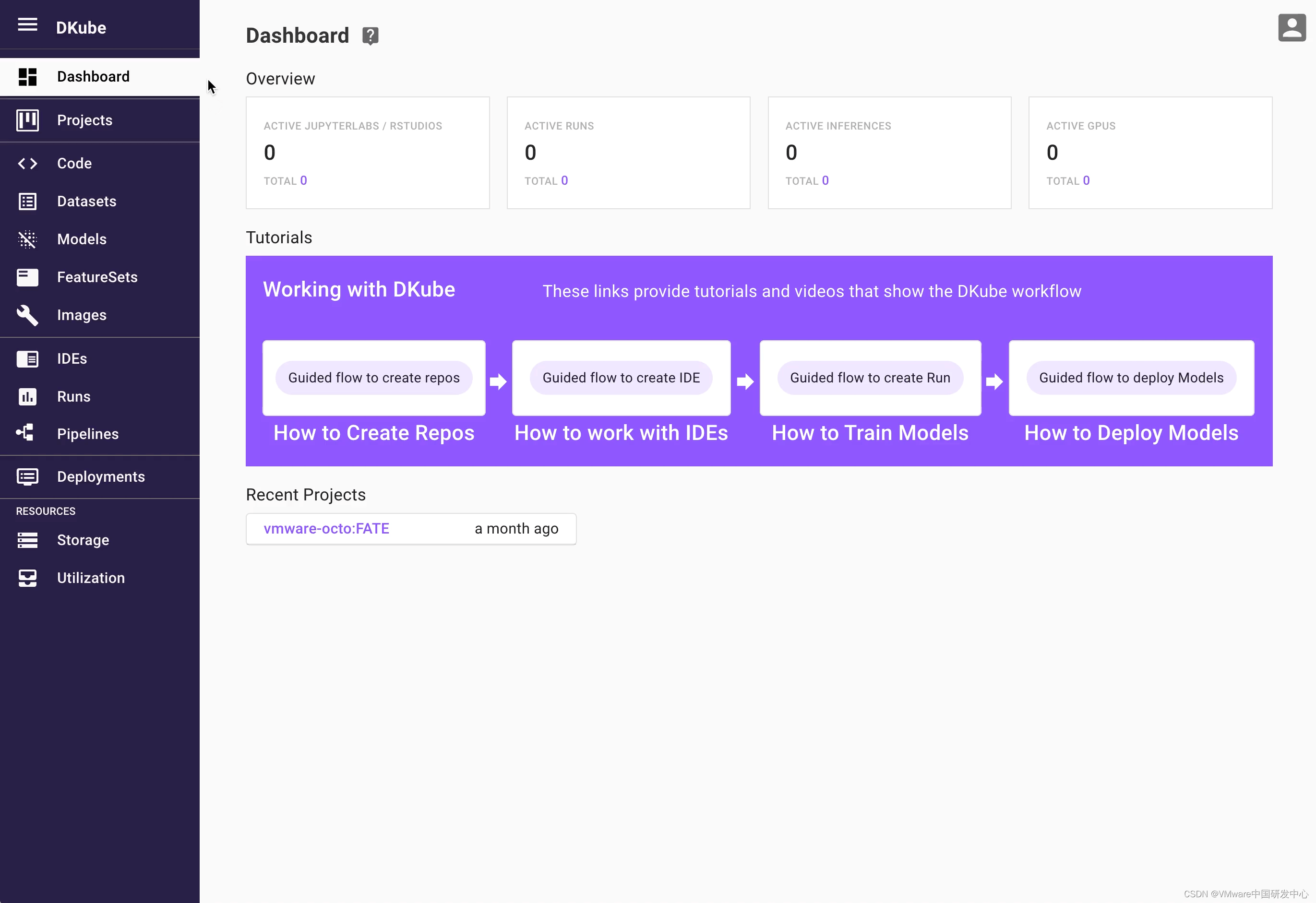The height and width of the screenshot is (903, 1316).
Task: Open Datasets in the sidebar
Action: (x=100, y=202)
